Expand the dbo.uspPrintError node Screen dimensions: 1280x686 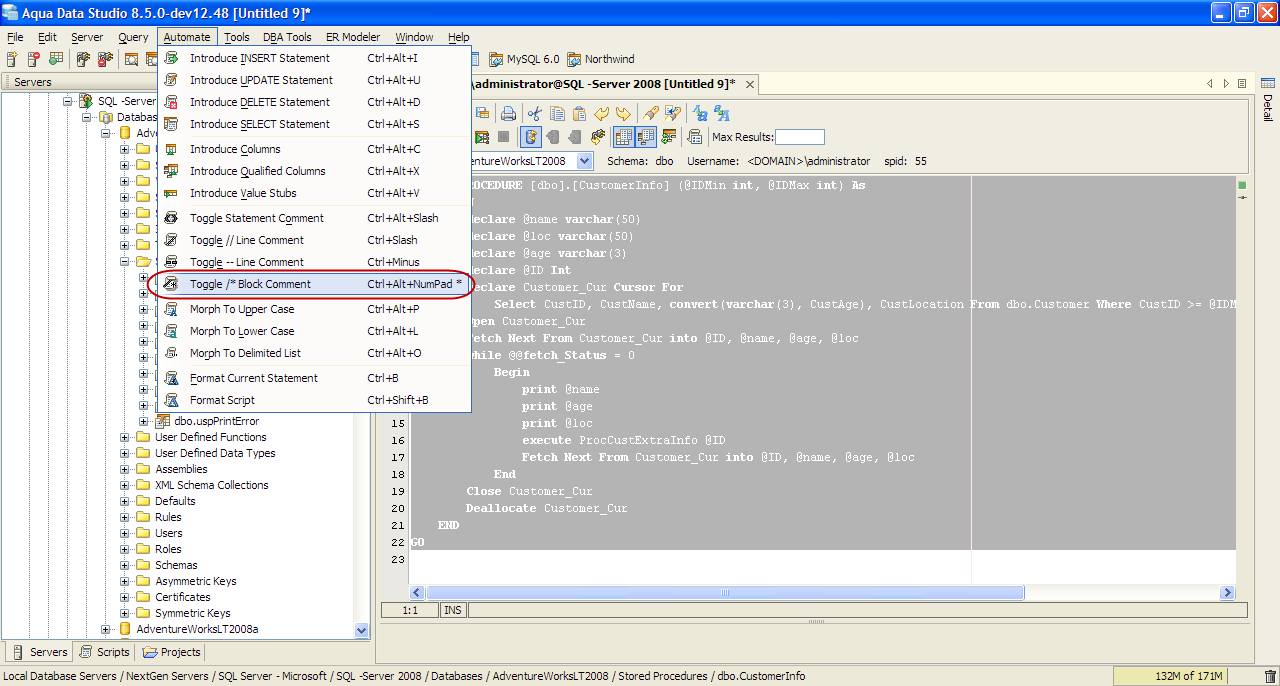[x=143, y=421]
